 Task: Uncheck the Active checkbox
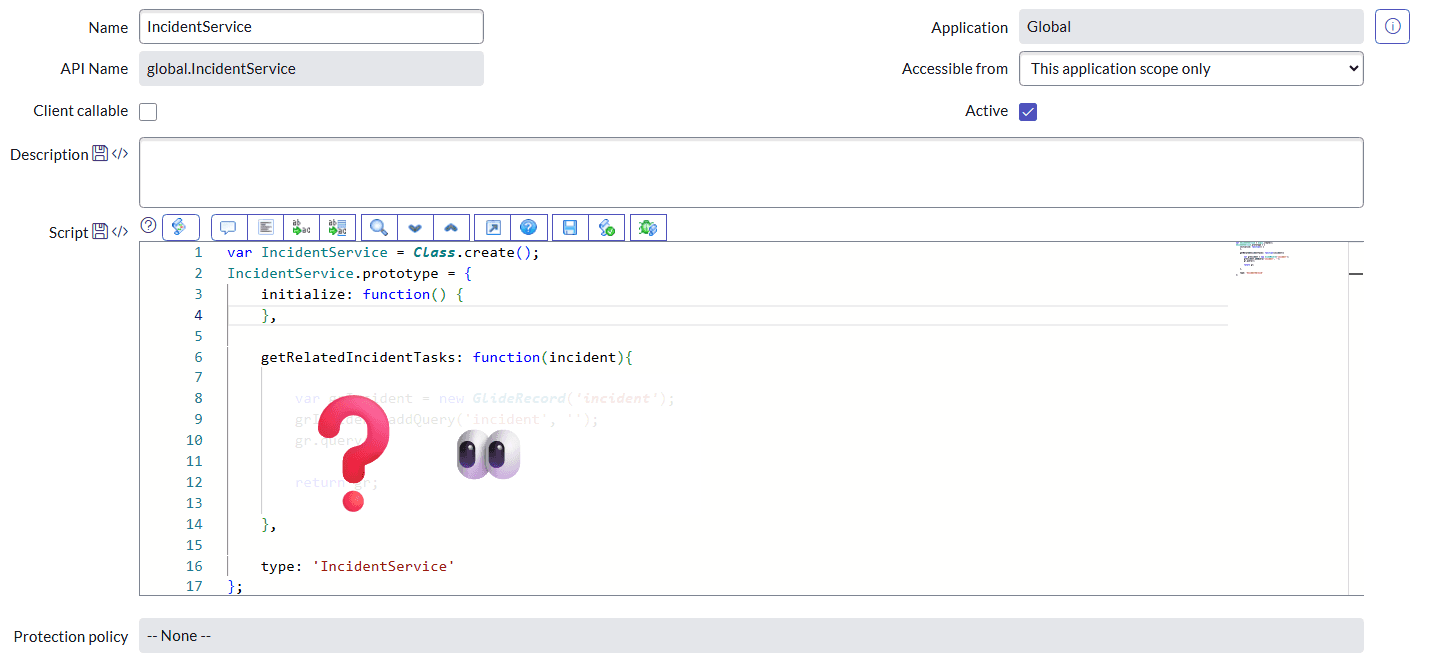click(1028, 111)
